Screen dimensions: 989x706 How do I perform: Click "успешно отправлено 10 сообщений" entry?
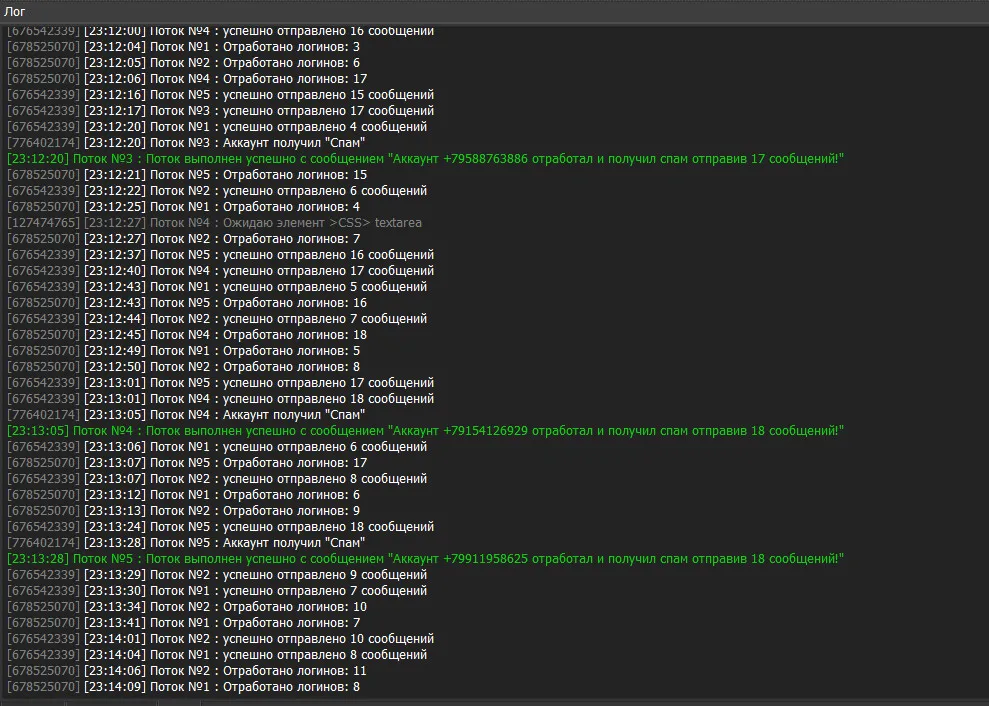pos(292,639)
